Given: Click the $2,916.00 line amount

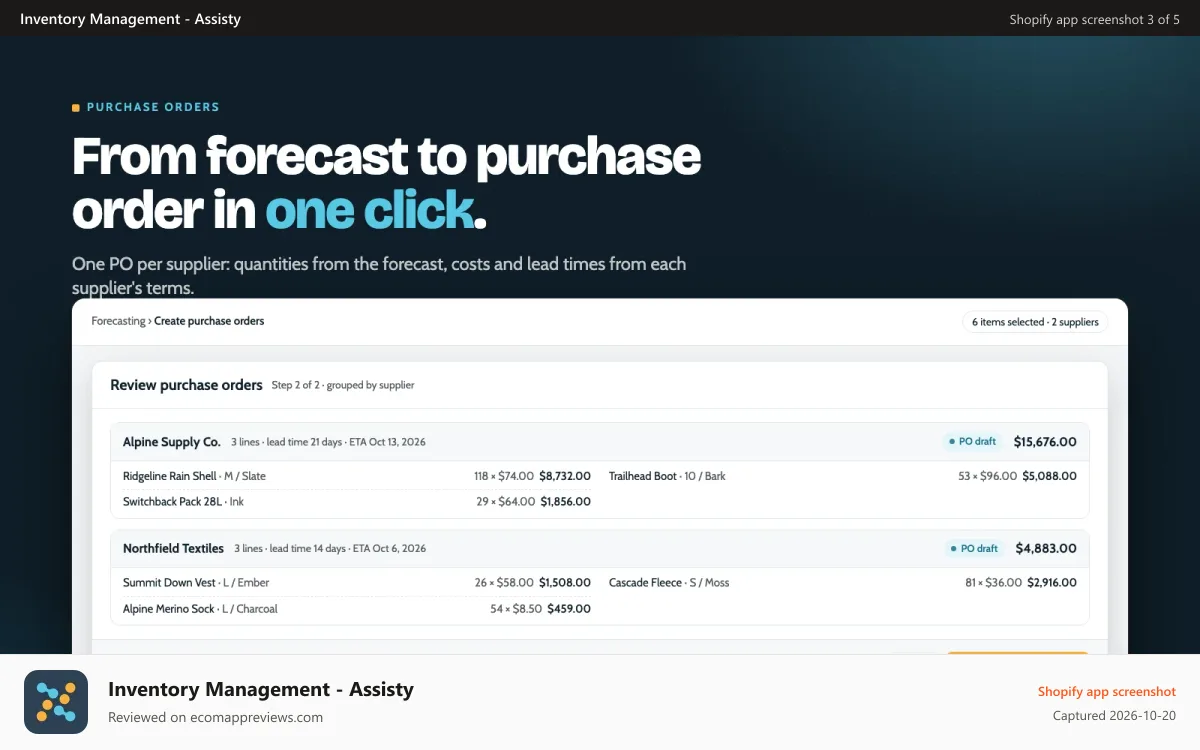Looking at the screenshot, I should (x=1052, y=582).
